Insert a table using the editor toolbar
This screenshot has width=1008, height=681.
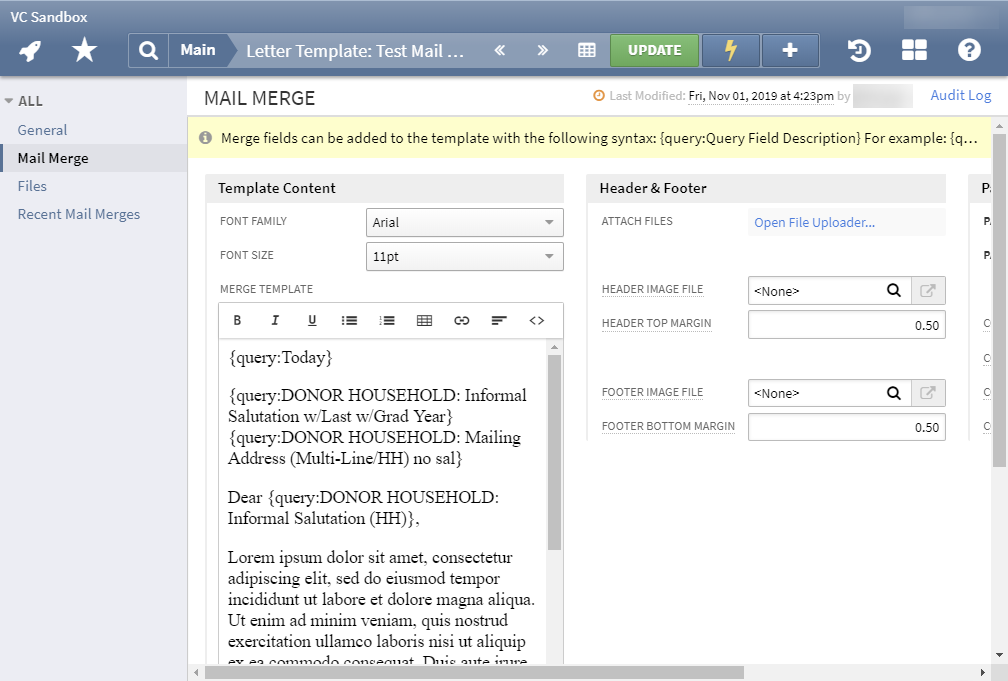tap(424, 320)
